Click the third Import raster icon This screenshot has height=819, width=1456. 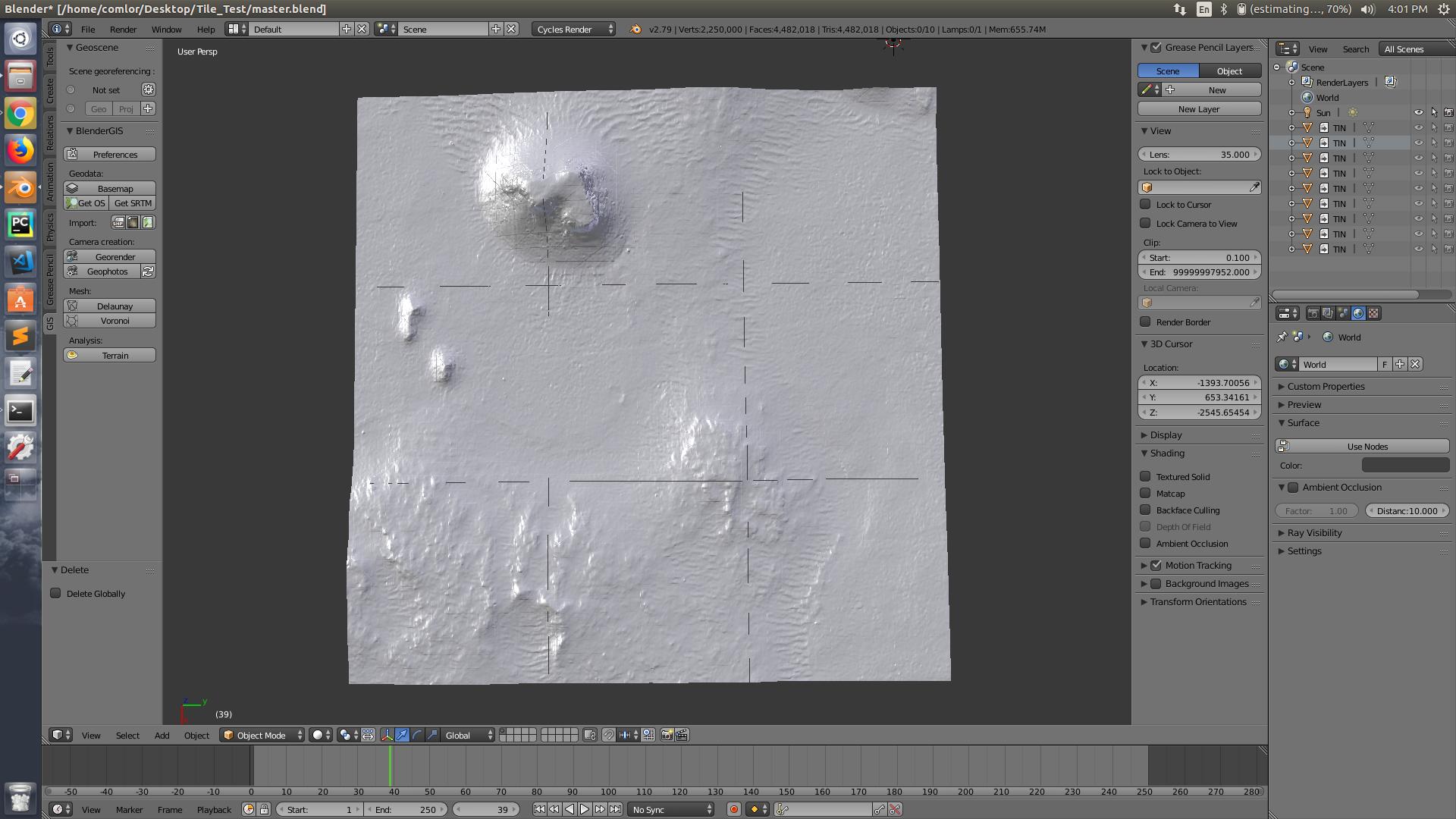click(x=148, y=222)
